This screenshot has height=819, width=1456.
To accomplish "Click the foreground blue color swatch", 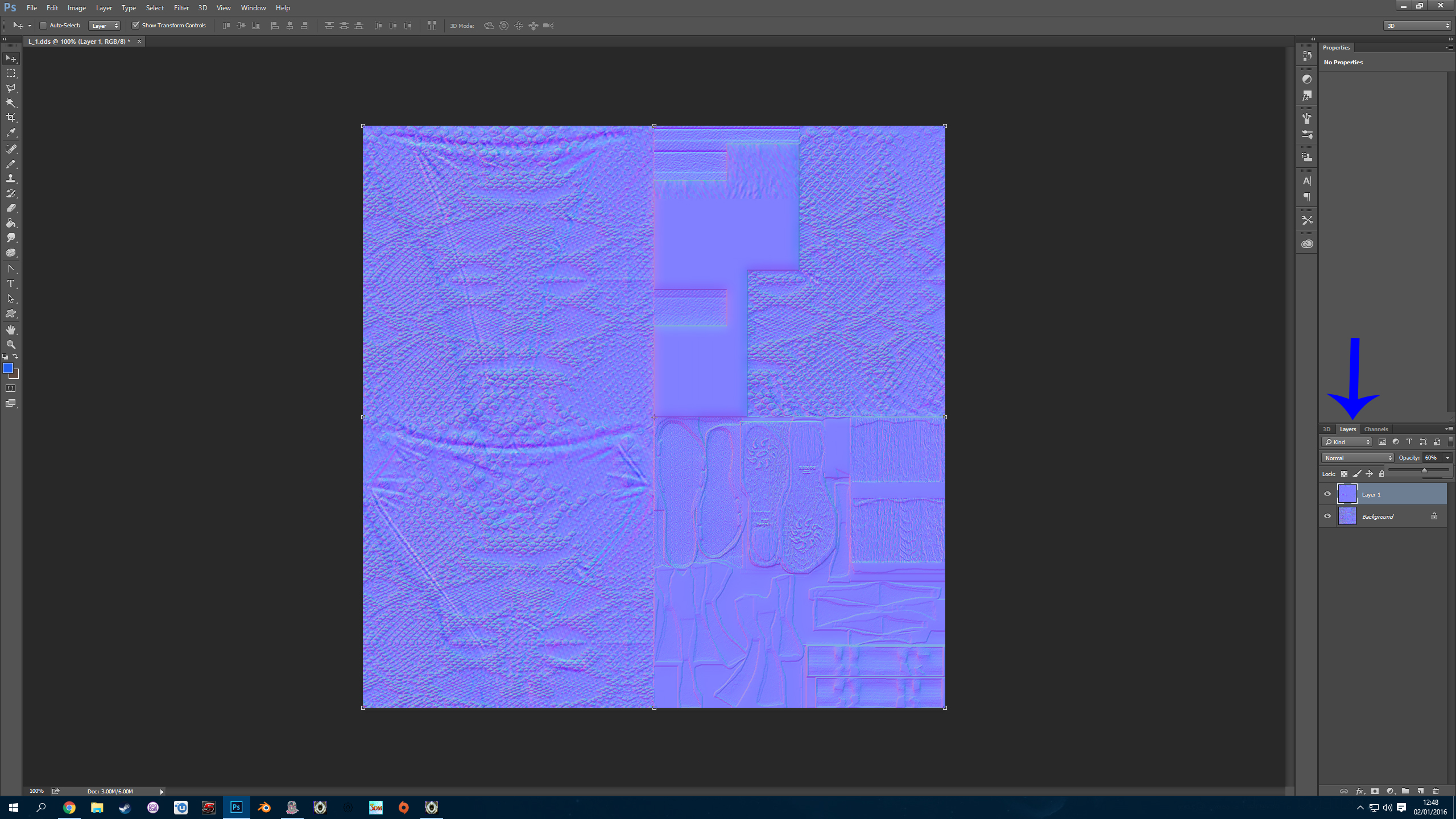I will point(8,369).
